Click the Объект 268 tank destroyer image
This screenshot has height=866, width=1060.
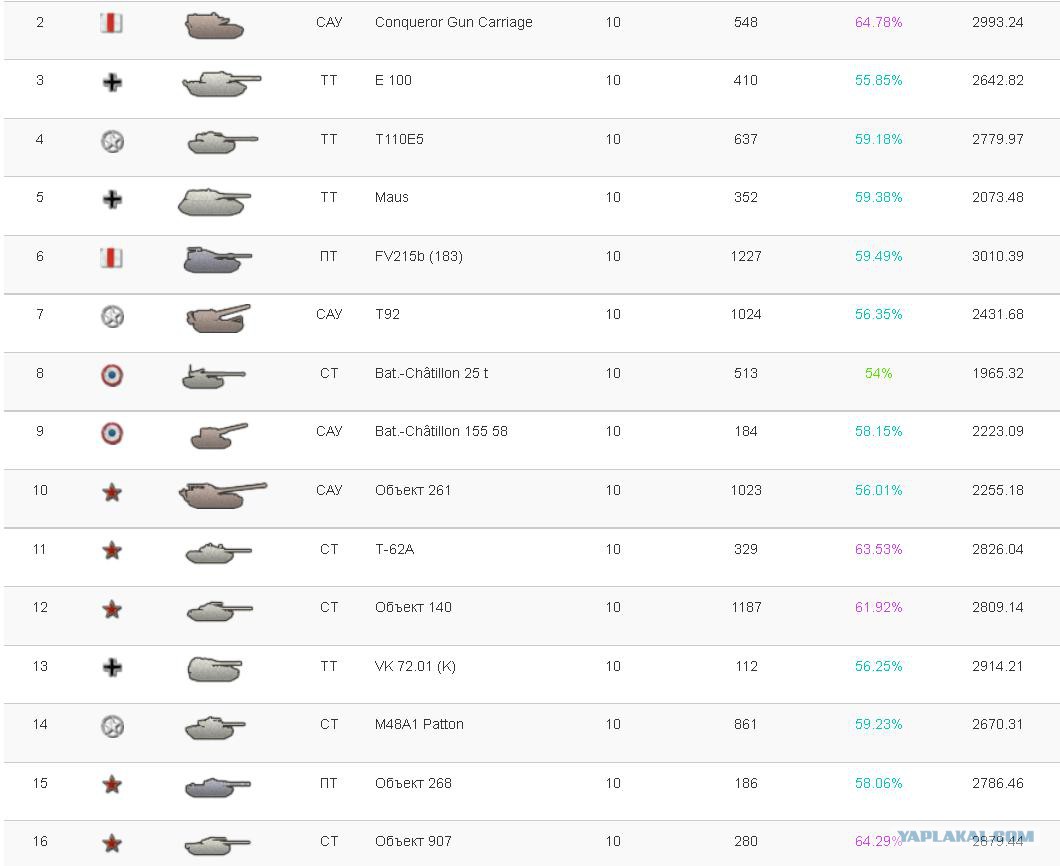pos(217,786)
